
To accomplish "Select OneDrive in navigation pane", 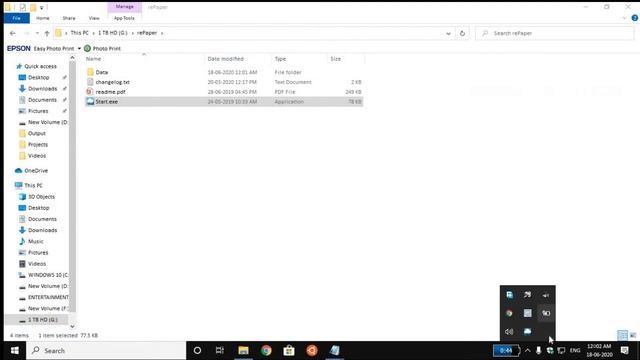I will [x=36, y=171].
